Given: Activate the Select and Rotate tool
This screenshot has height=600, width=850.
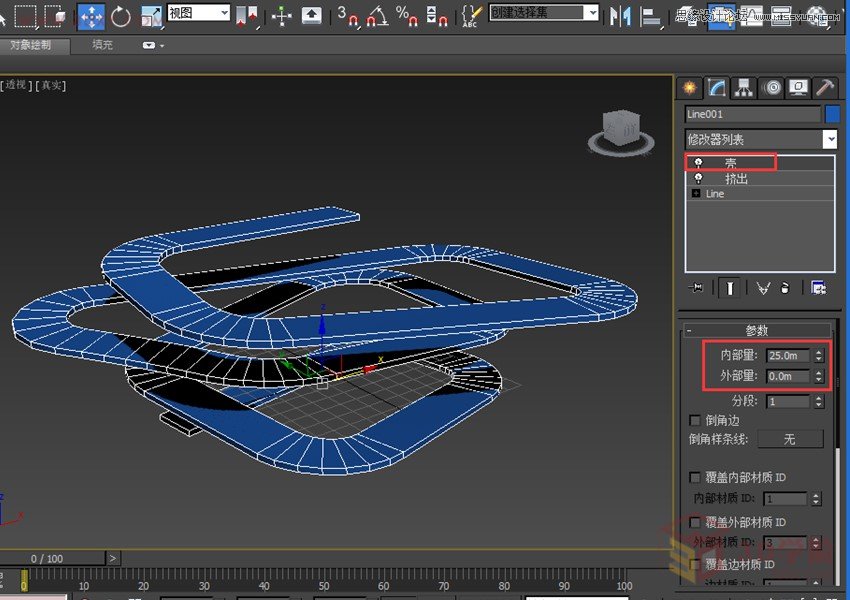Looking at the screenshot, I should click(120, 16).
